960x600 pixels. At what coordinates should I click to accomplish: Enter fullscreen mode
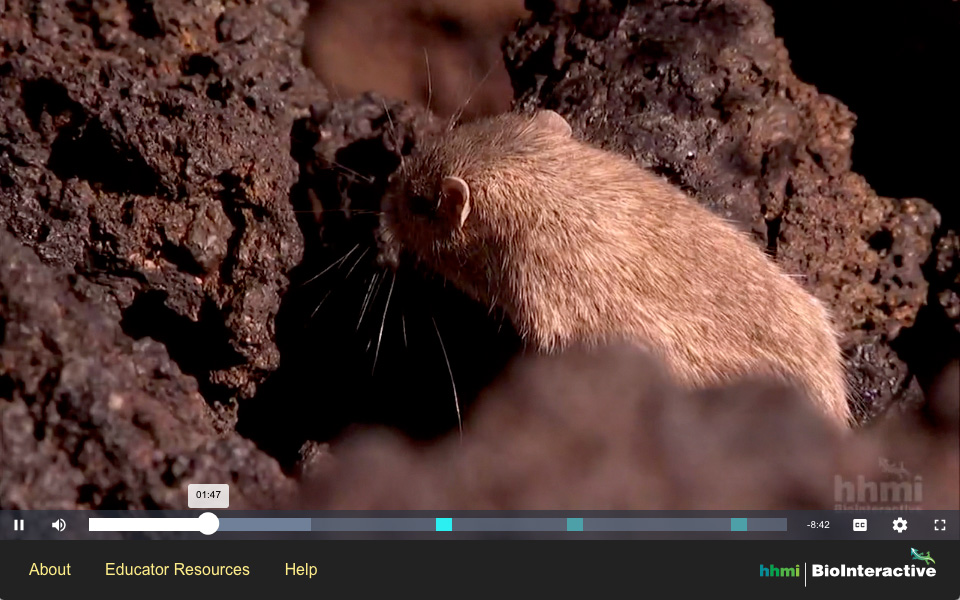coord(940,525)
